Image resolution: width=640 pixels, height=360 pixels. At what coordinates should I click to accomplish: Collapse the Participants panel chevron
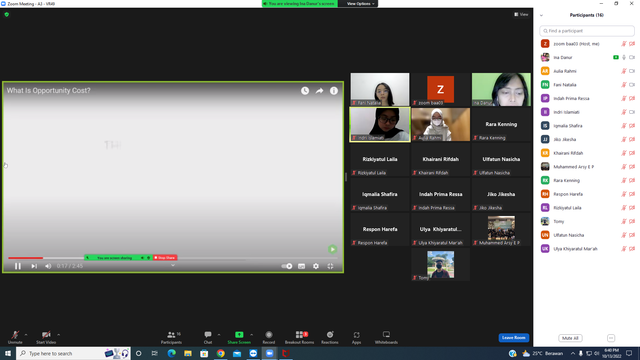541,16
